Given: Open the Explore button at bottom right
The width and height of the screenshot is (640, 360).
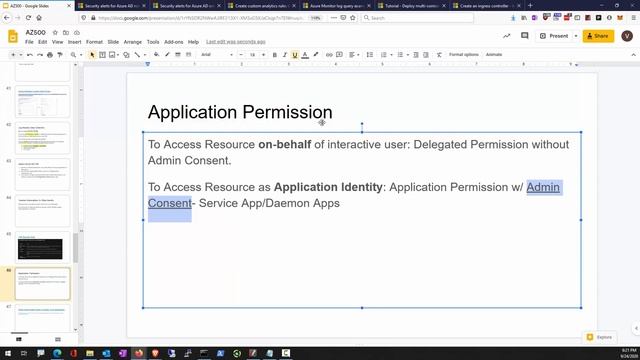Looking at the screenshot, I should point(599,337).
